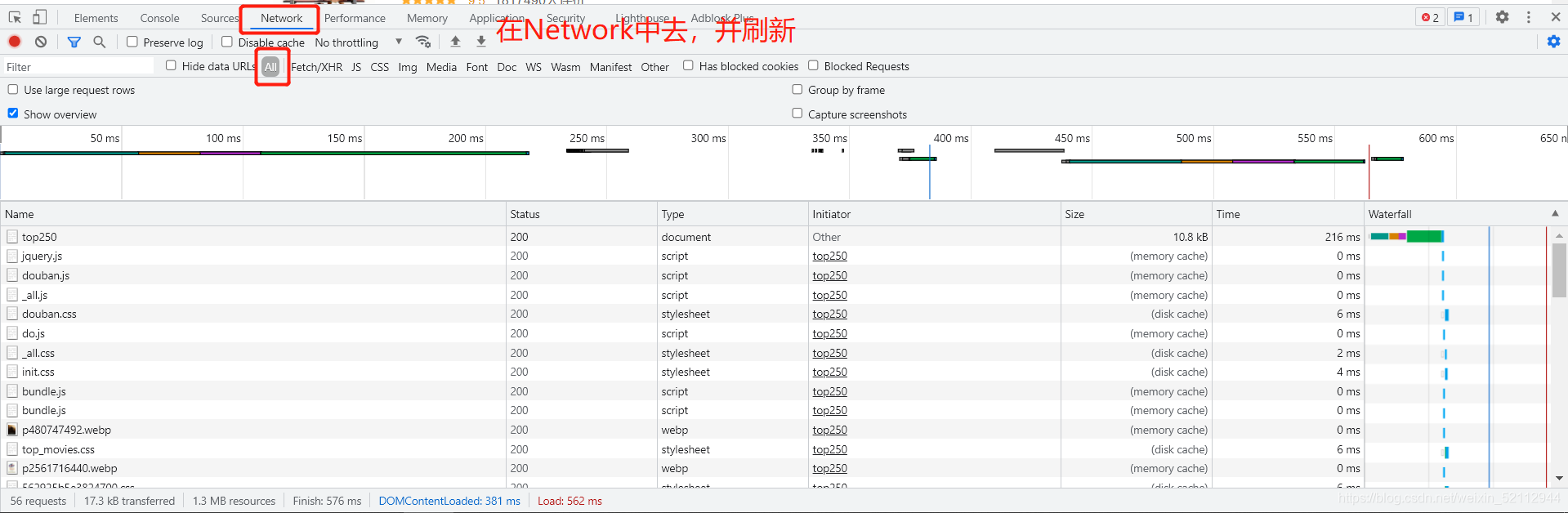Switch to the Elements tab
The image size is (1568, 513).
(x=96, y=18)
